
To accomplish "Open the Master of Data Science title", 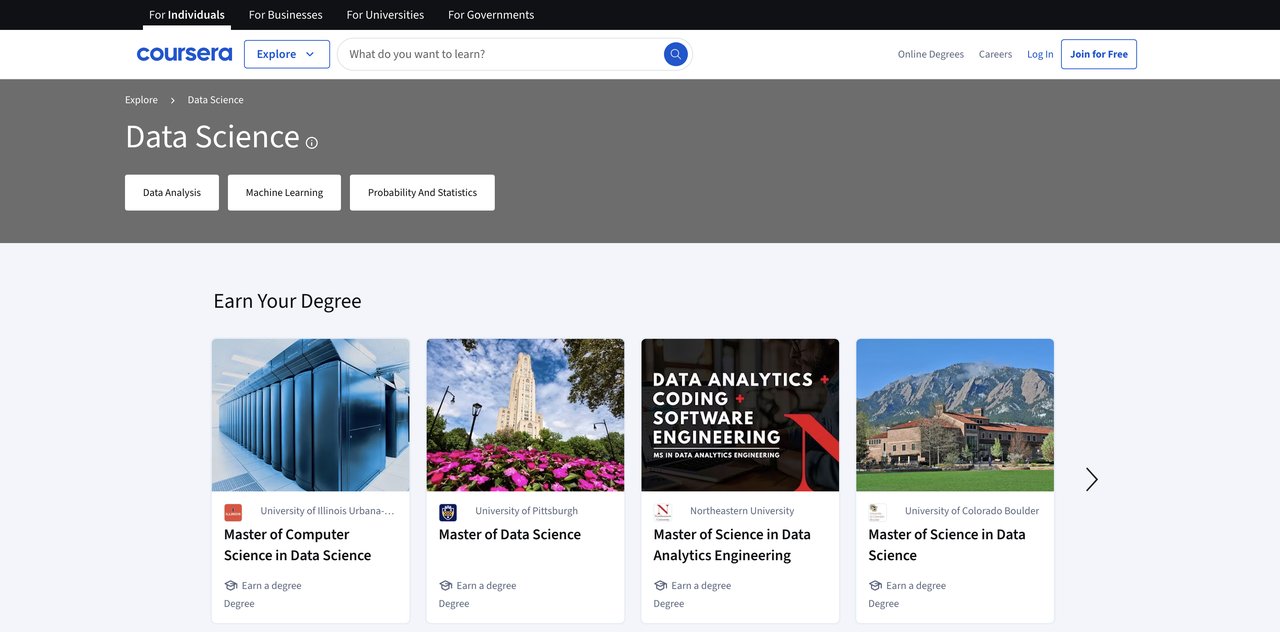I will coord(510,535).
